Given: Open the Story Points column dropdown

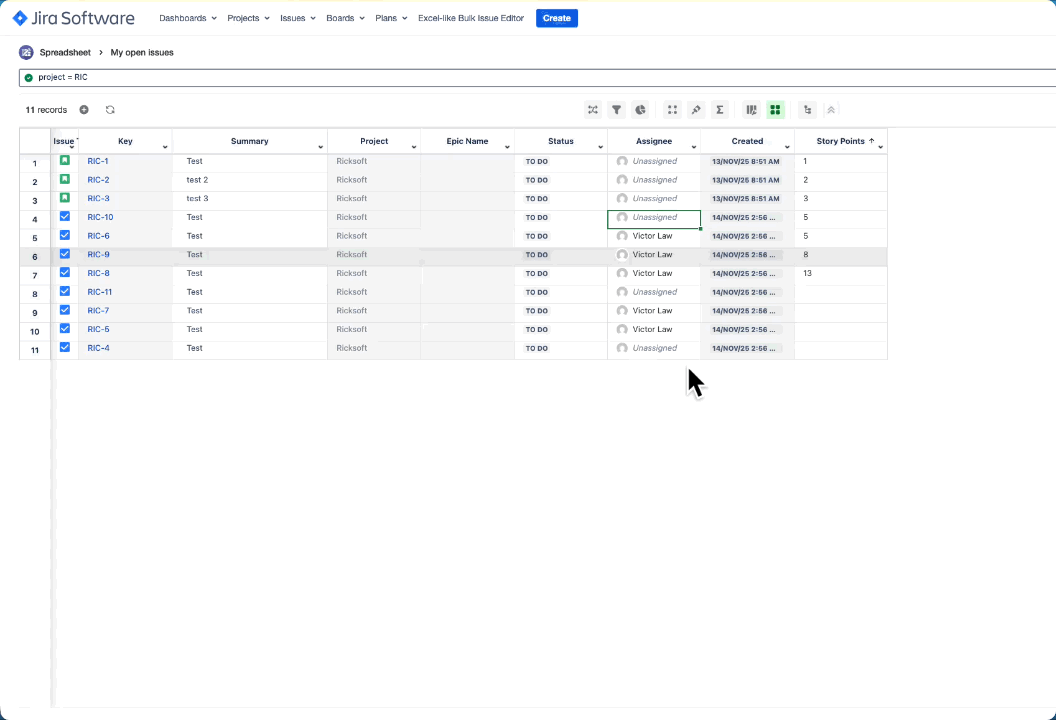Looking at the screenshot, I should coord(880,144).
